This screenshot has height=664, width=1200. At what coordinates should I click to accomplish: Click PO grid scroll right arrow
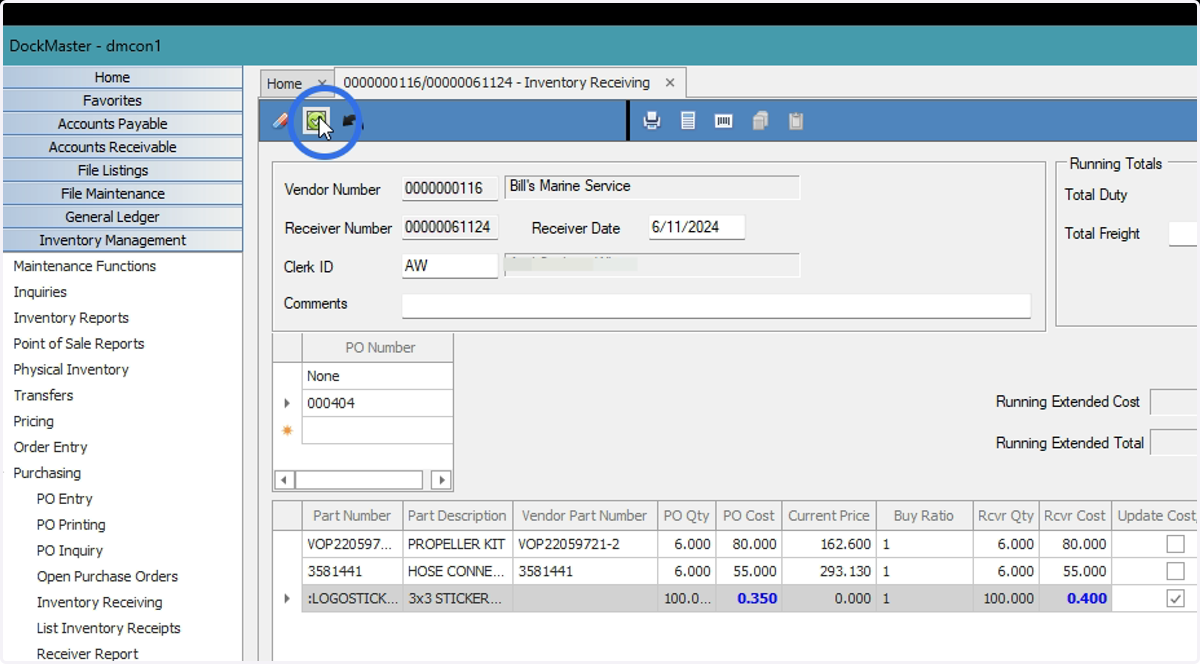[441, 480]
